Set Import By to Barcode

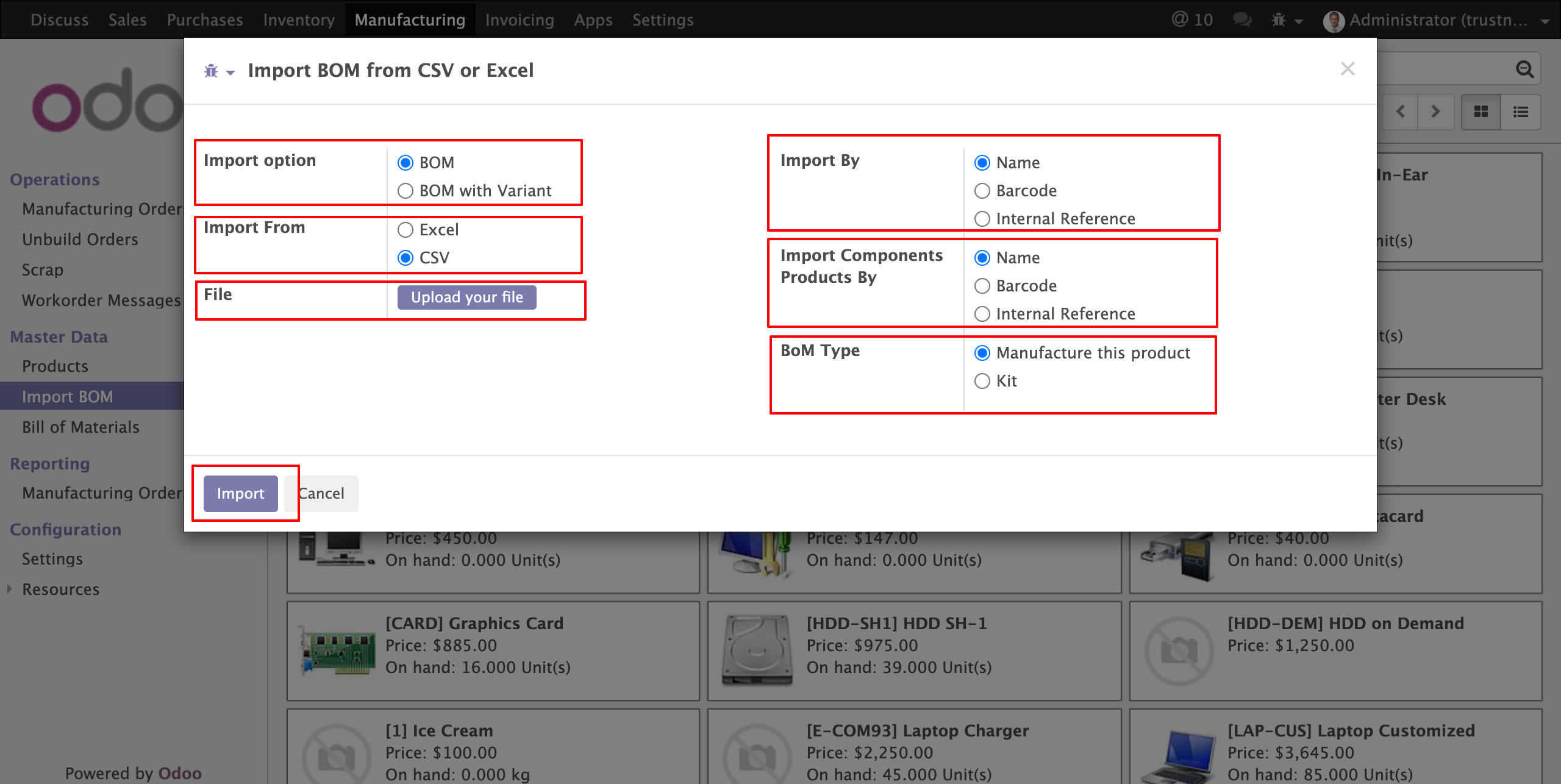(x=982, y=191)
